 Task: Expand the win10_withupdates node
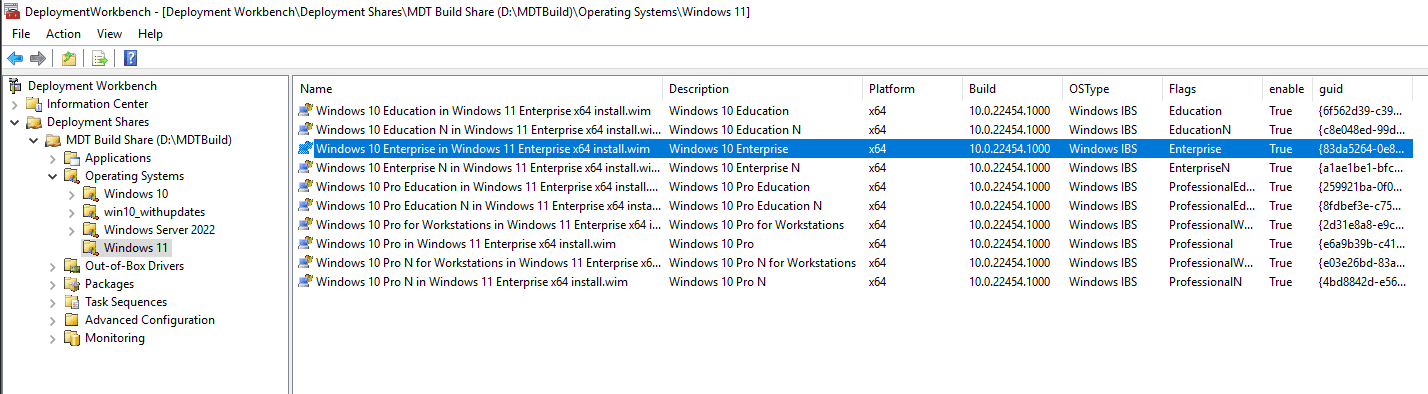(x=71, y=212)
